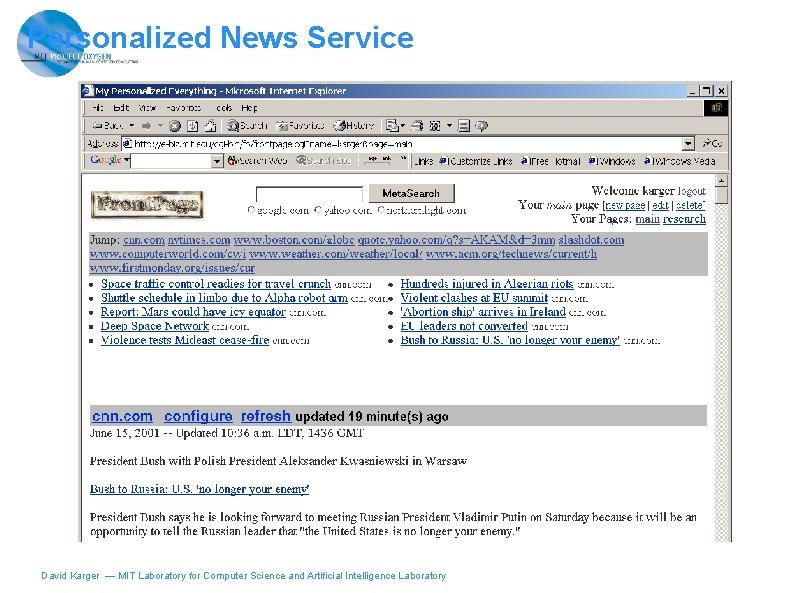The width and height of the screenshot is (791, 593).
Task: Click the Refresh page icon
Action: pyautogui.click(x=193, y=126)
